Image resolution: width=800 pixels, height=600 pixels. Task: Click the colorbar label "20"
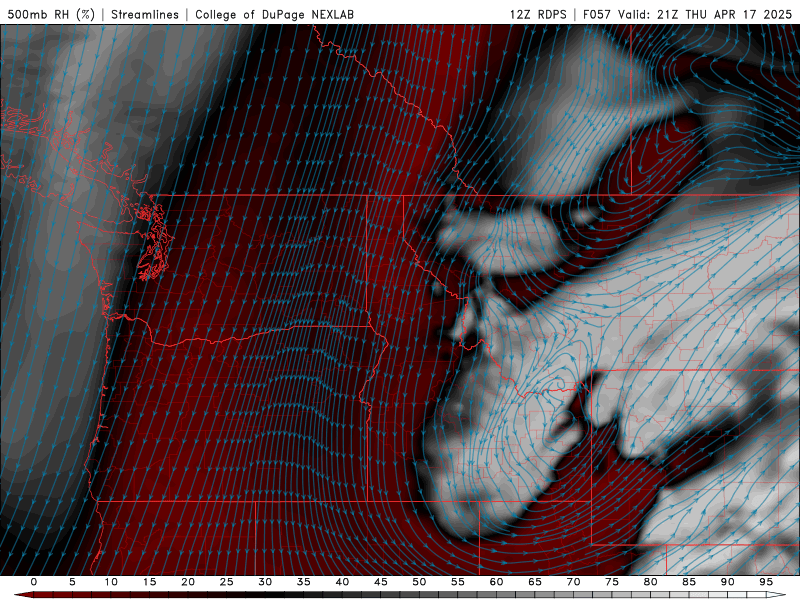point(188,582)
